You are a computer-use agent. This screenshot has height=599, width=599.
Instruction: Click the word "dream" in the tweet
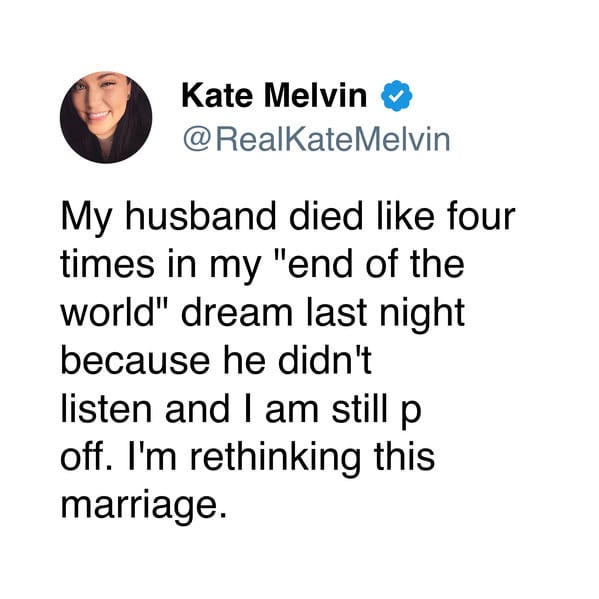(237, 312)
